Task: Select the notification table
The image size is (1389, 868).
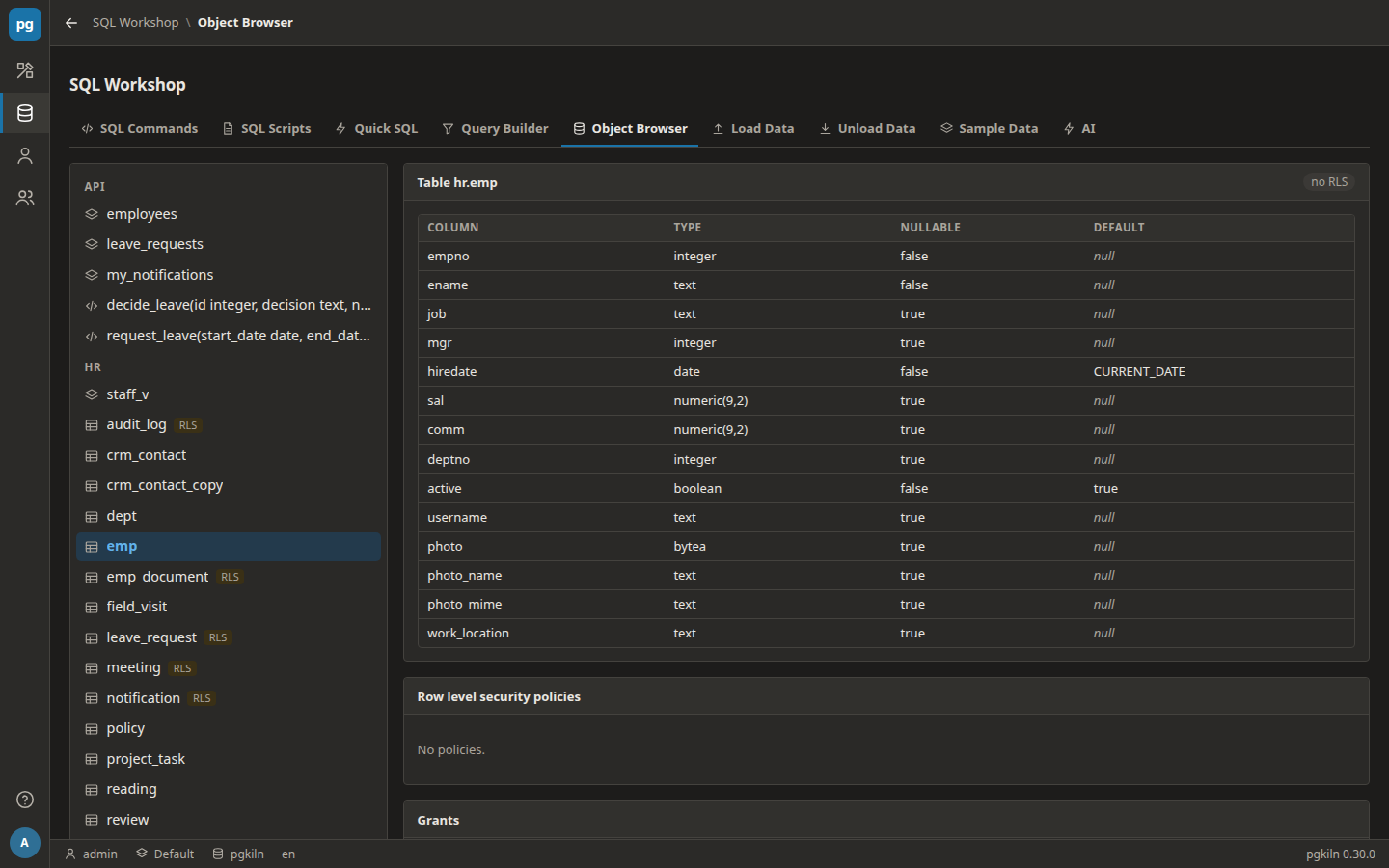Action: coord(229,698)
